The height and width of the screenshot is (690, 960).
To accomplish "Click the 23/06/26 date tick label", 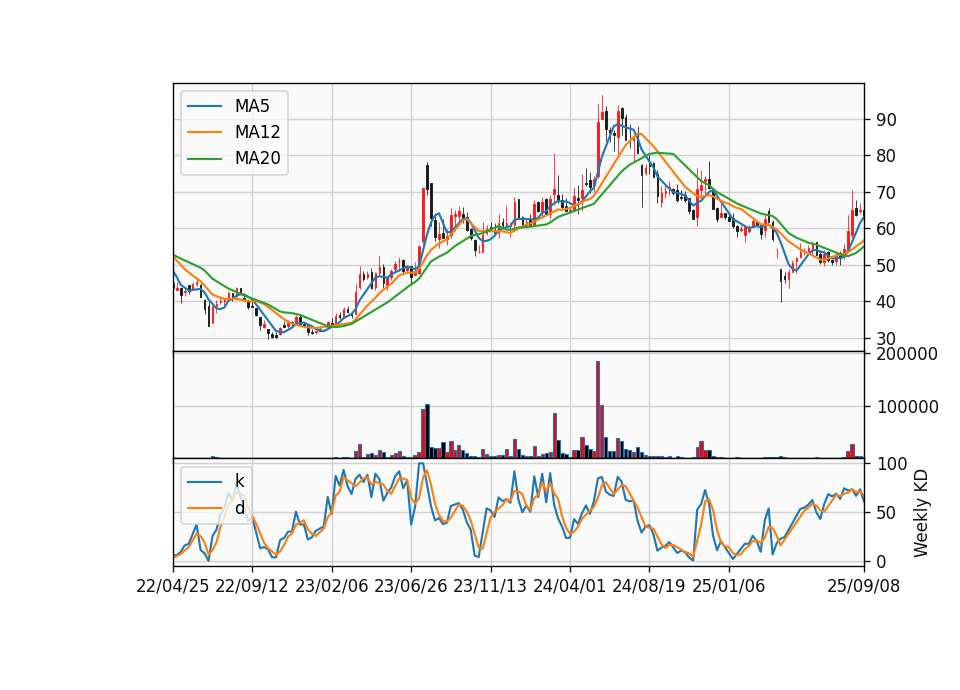I will click(x=411, y=586).
